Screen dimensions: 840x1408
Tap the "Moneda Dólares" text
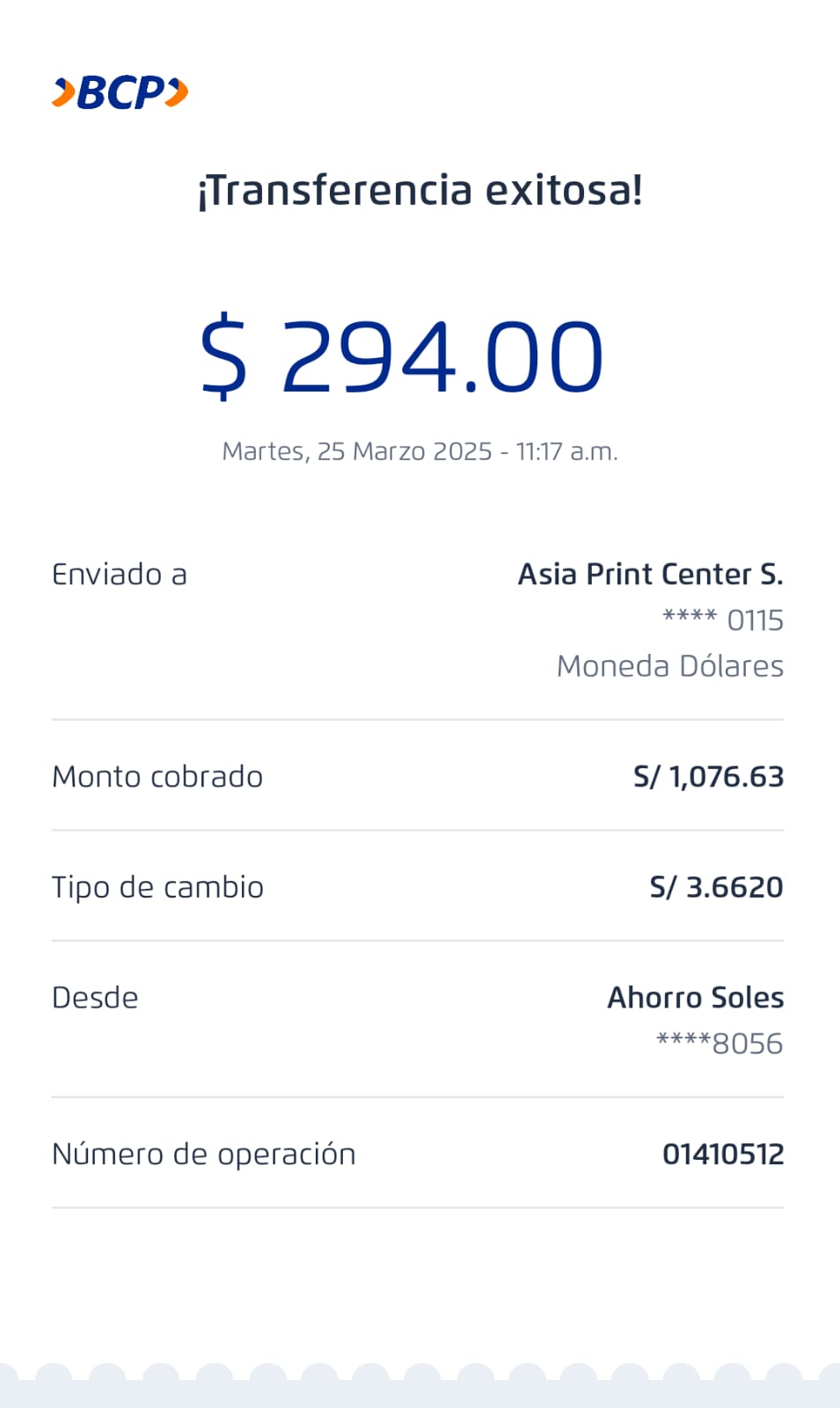click(669, 666)
